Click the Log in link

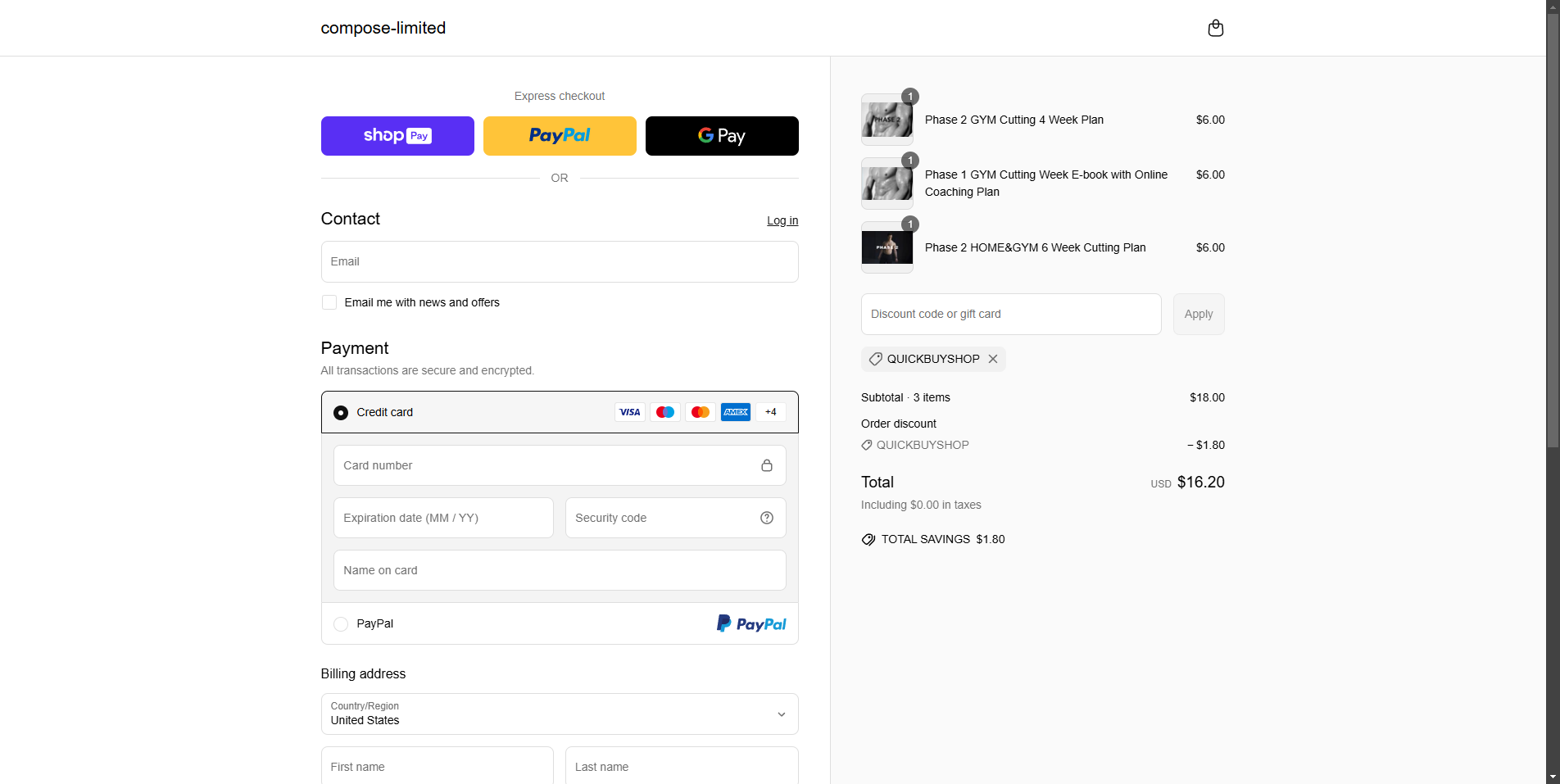[782, 220]
